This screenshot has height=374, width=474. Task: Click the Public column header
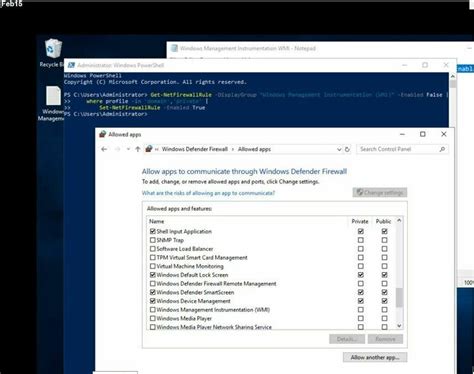pos(383,221)
